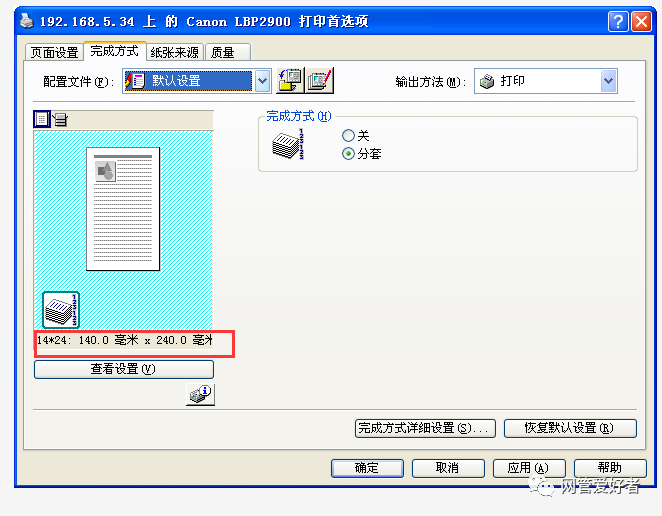Select the 分套 (collate) radio button
662x516 pixels.
tap(348, 154)
